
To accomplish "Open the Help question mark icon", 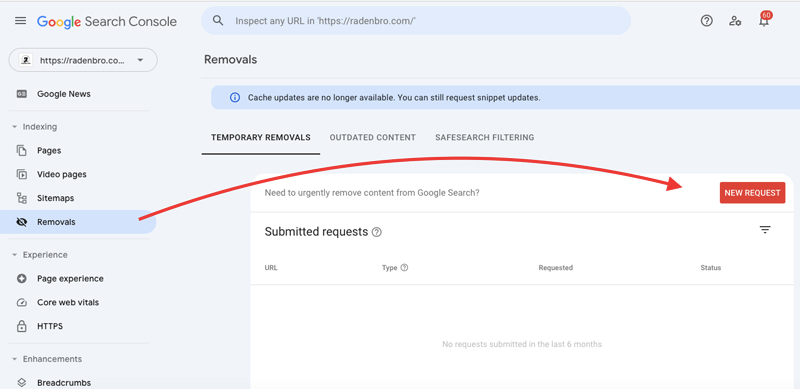I will [x=706, y=21].
